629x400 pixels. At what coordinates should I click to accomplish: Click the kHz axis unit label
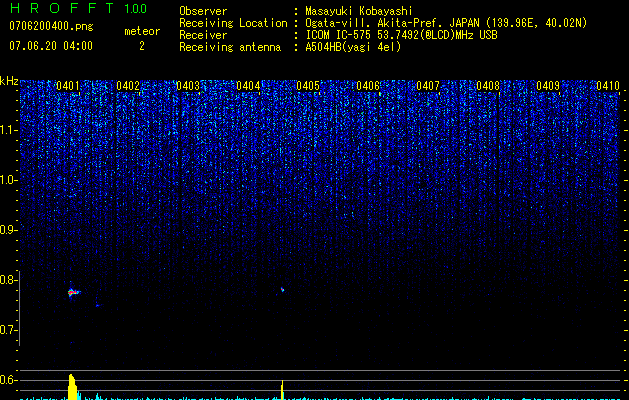click(x=9, y=81)
